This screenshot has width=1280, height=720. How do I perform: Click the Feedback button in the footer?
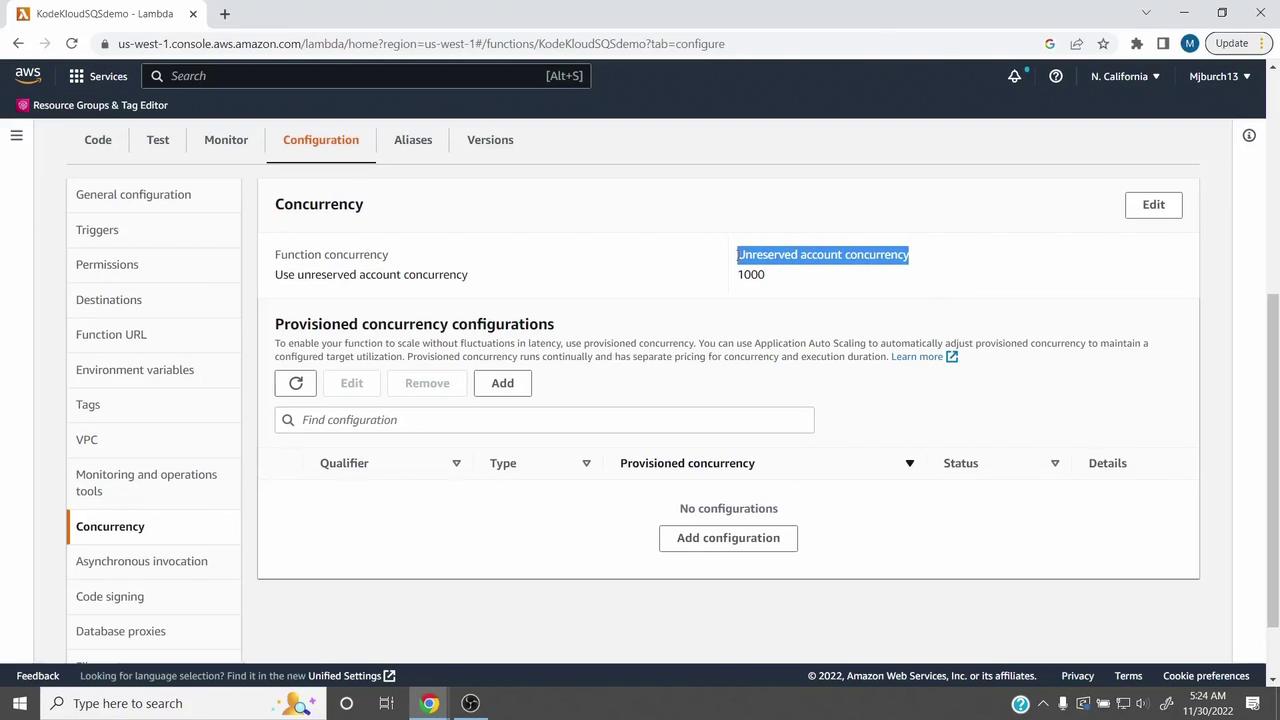pos(38,676)
